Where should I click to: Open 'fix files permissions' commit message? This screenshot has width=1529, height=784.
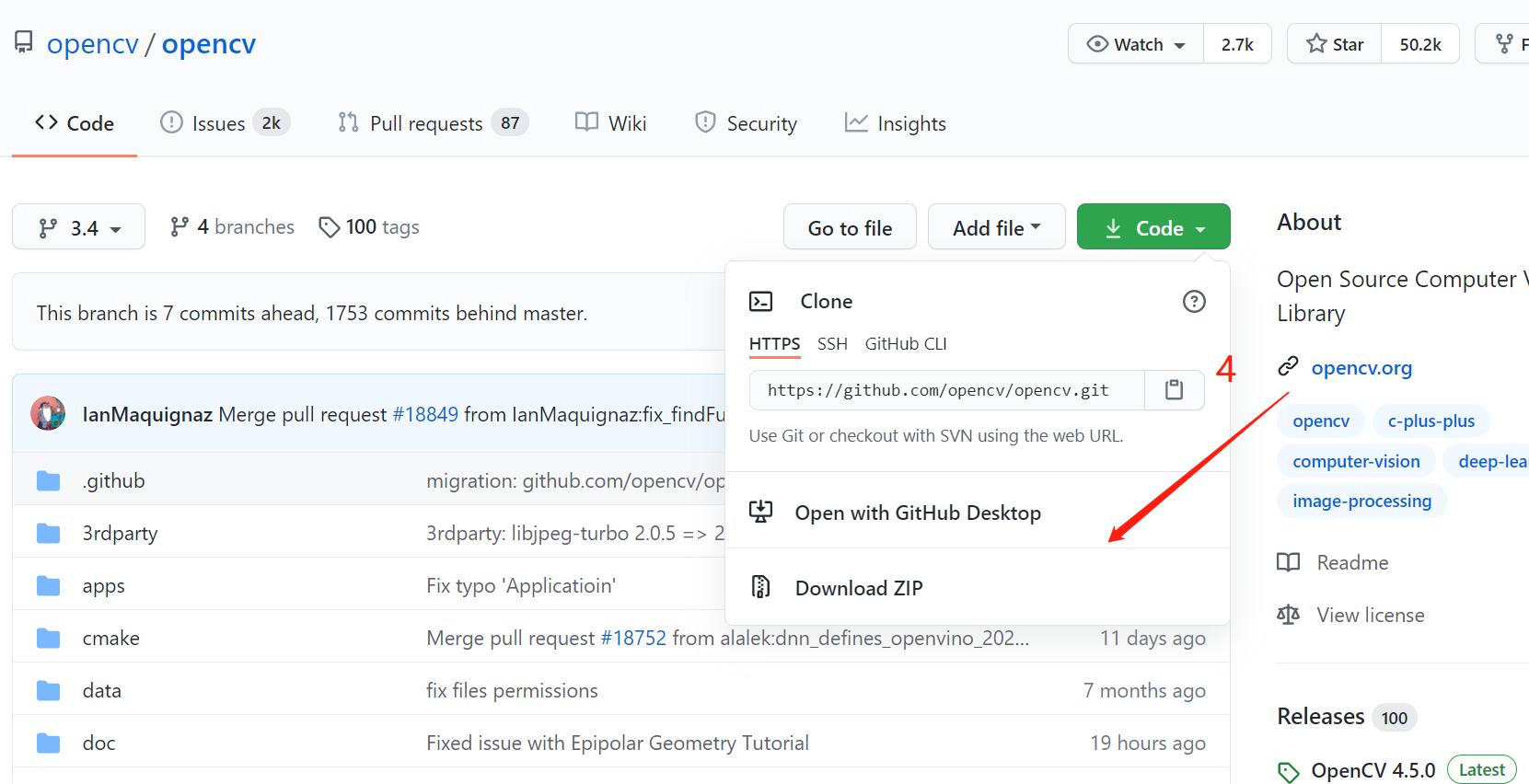(x=512, y=690)
